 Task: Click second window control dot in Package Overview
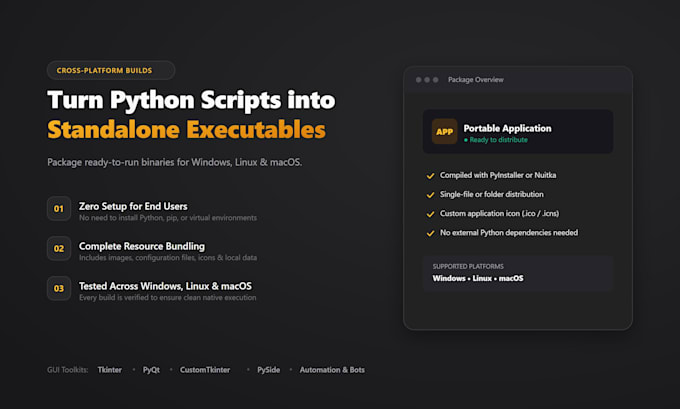point(427,80)
